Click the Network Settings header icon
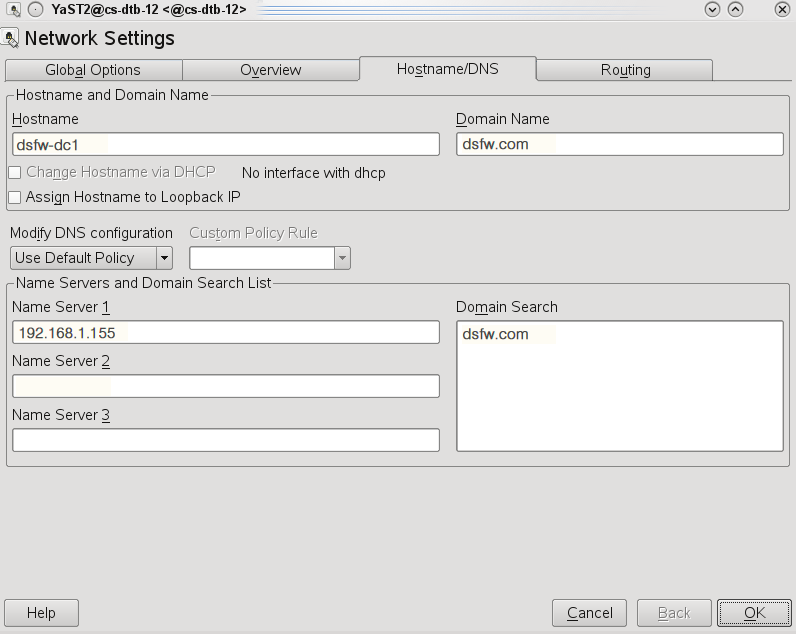 click(x=12, y=39)
